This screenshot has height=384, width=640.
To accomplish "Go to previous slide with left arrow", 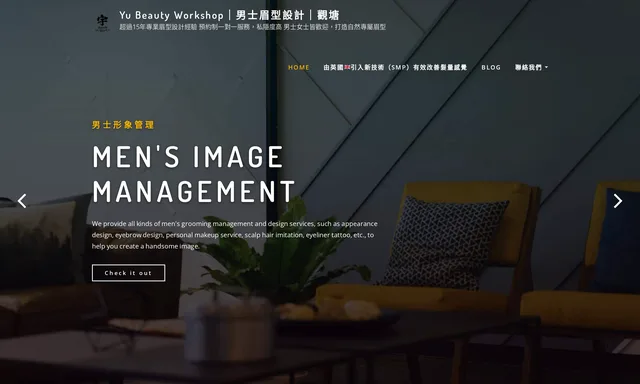I will tap(22, 201).
